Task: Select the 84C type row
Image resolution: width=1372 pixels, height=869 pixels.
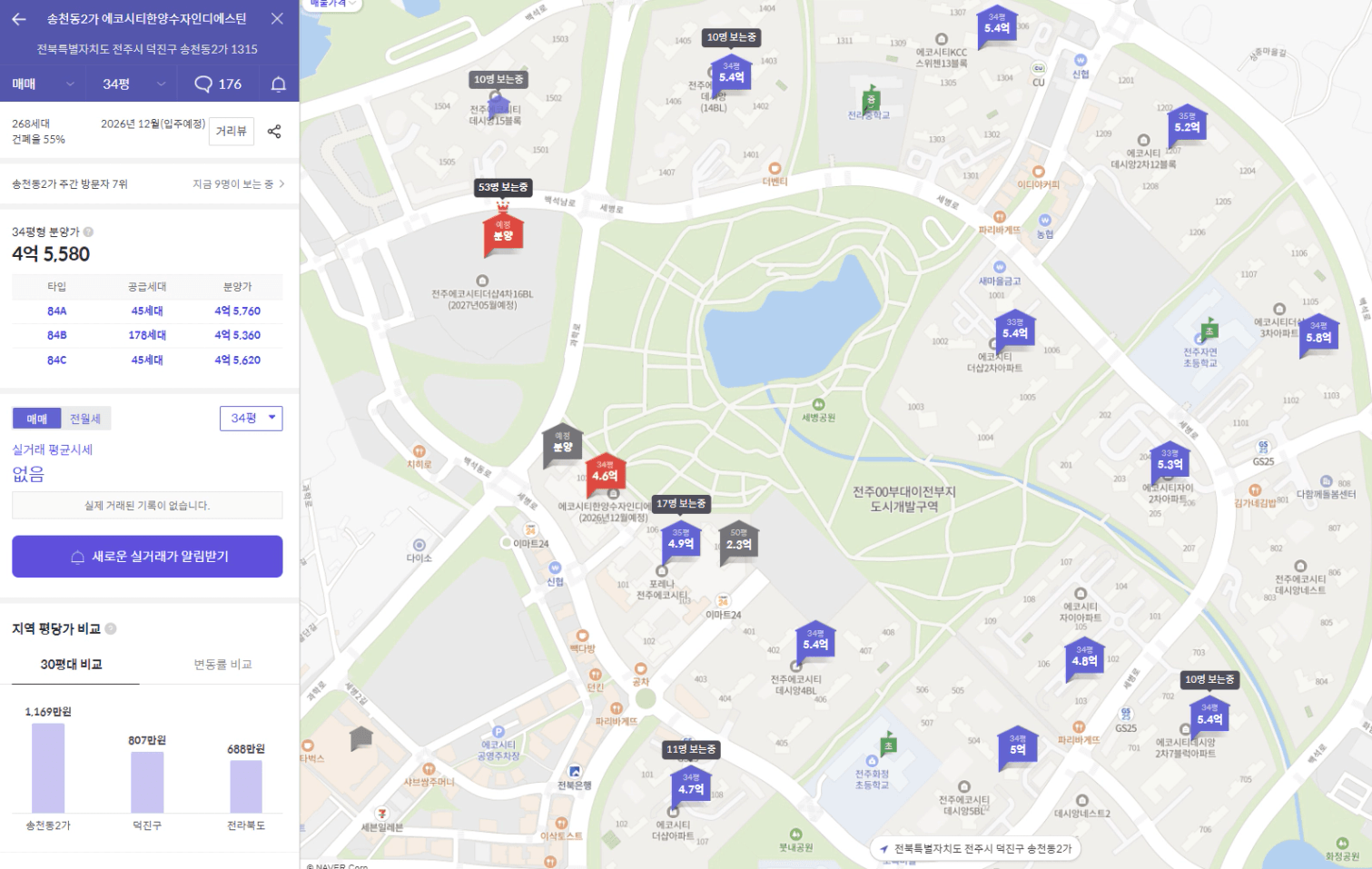Action: pos(147,360)
